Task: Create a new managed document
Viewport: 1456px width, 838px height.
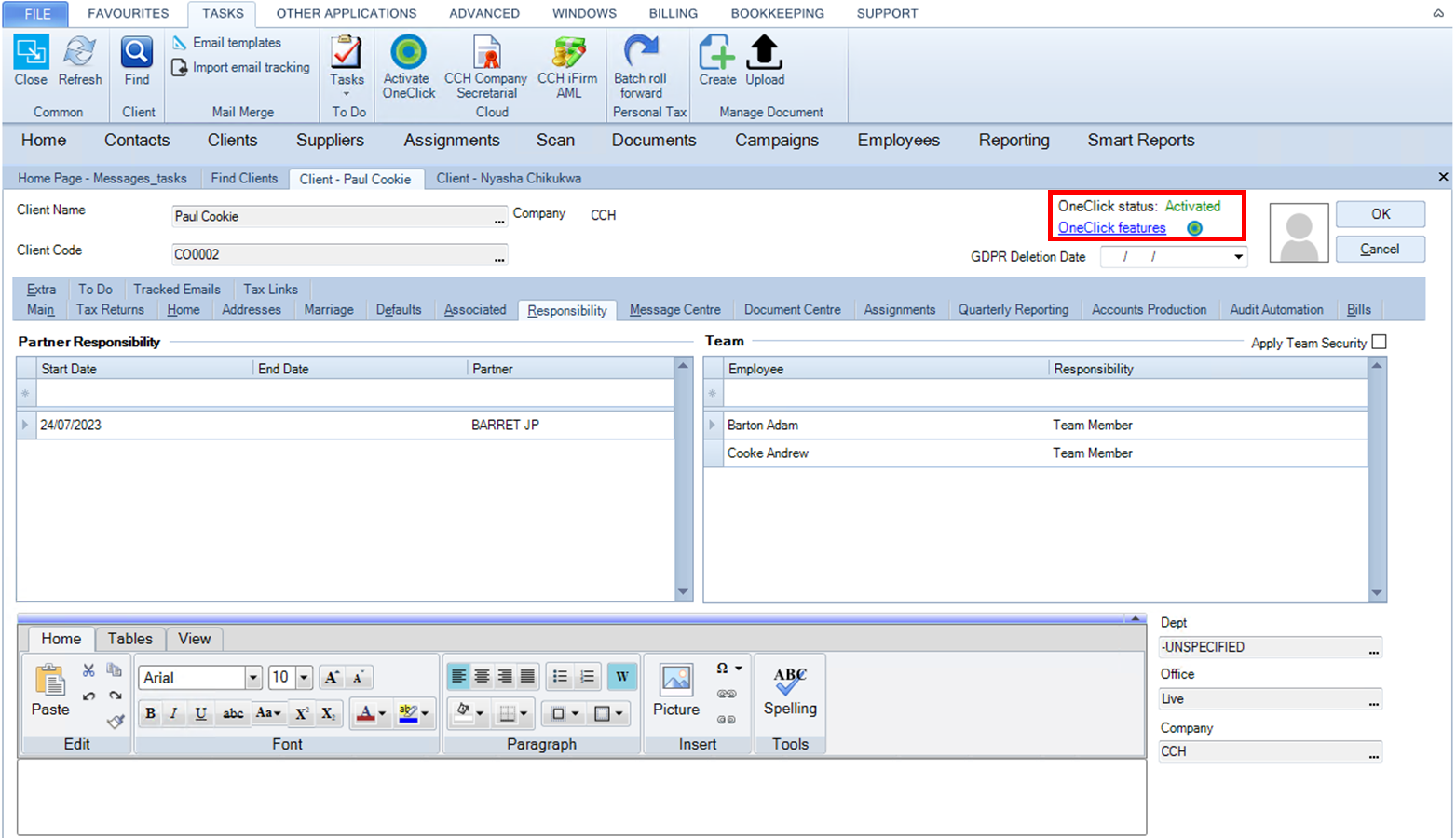Action: 717,61
